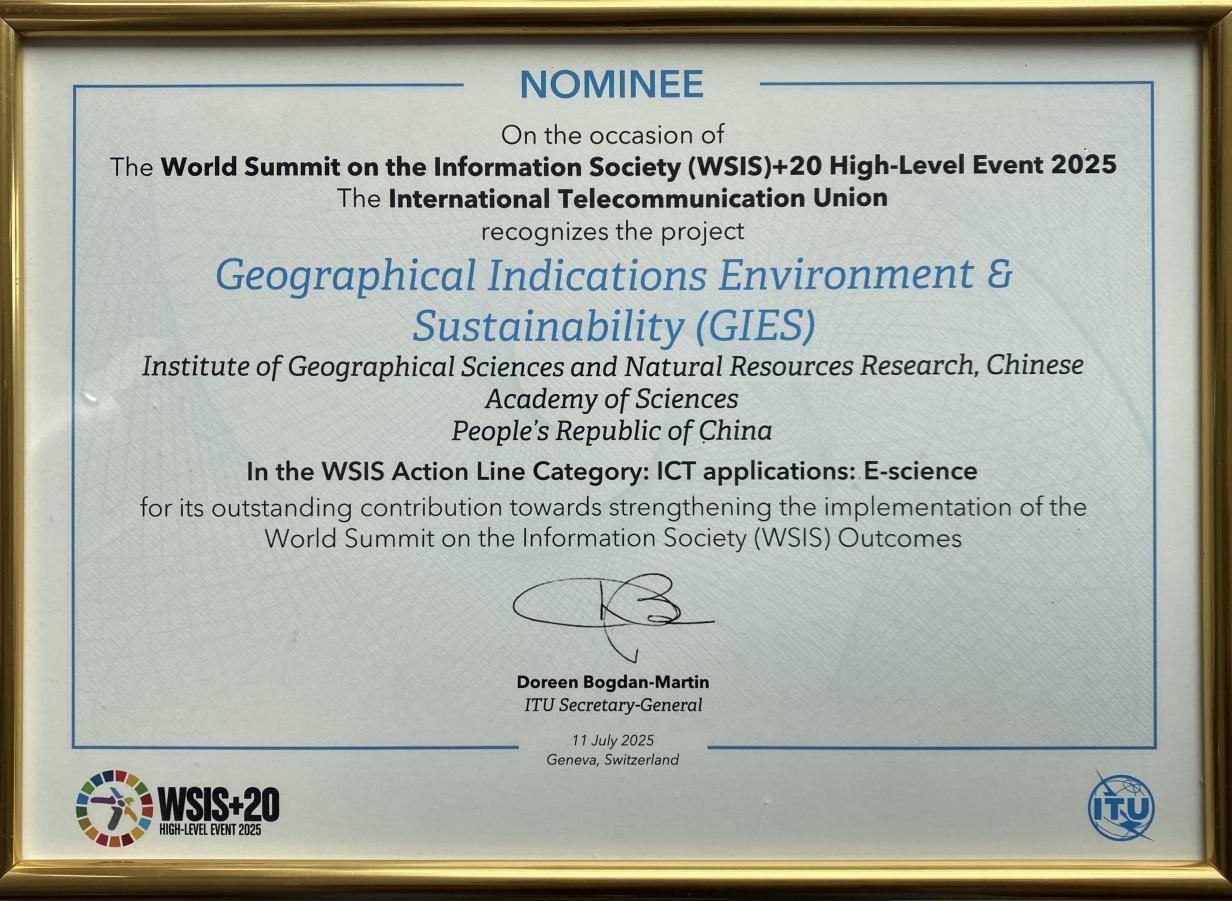Click the "On the occasion of" line

point(613,133)
